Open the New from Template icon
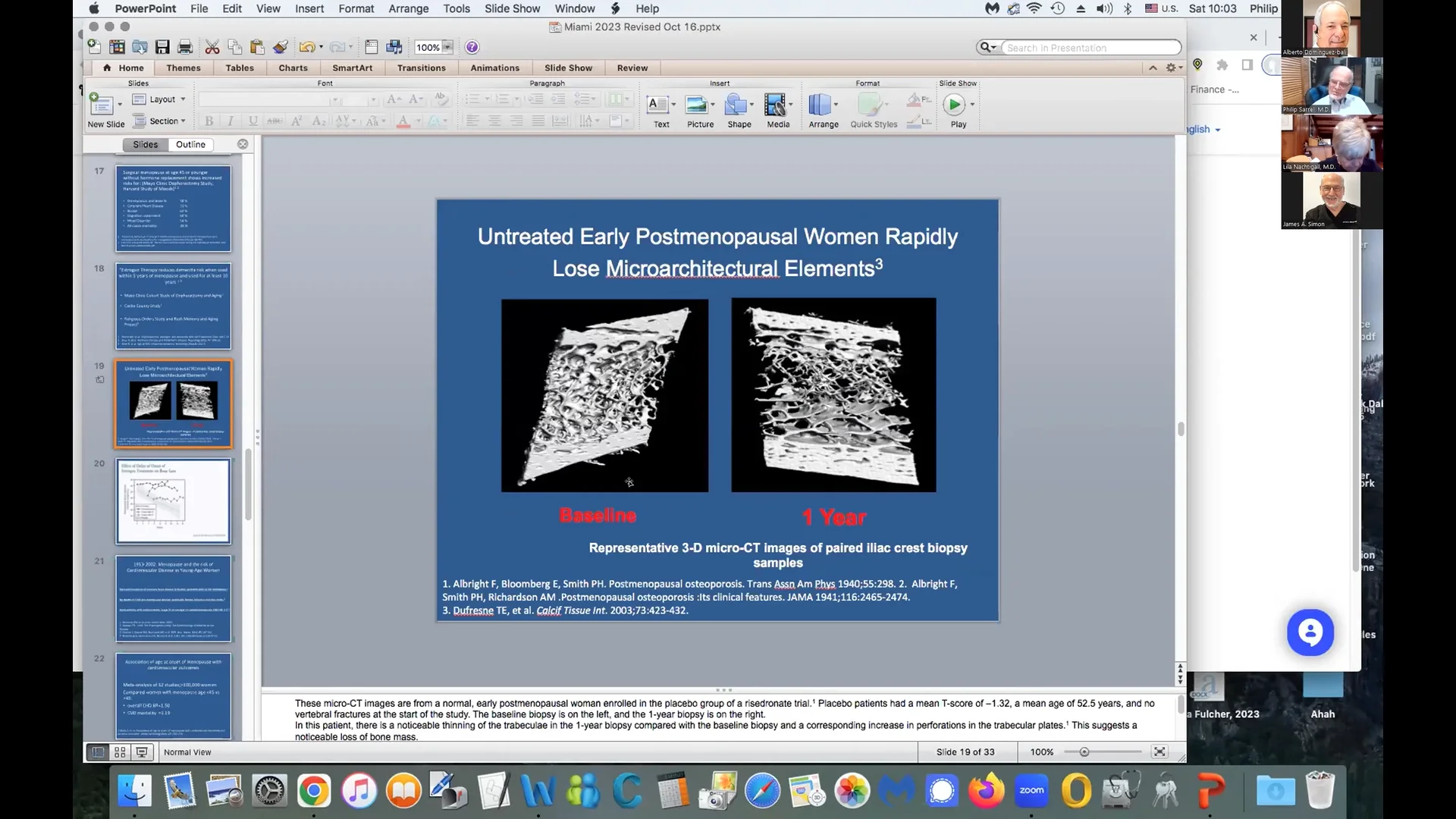Screen dimensions: 1456x819 pyautogui.click(x=117, y=47)
